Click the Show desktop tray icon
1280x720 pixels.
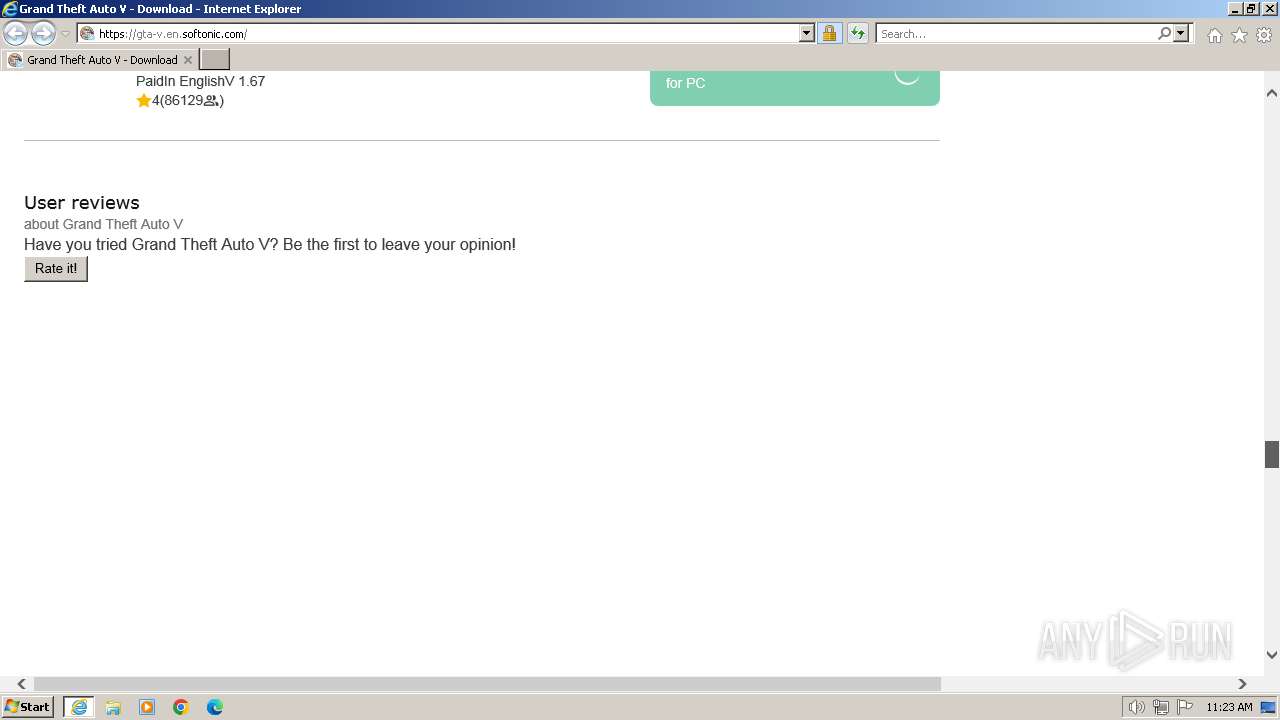[1268, 707]
